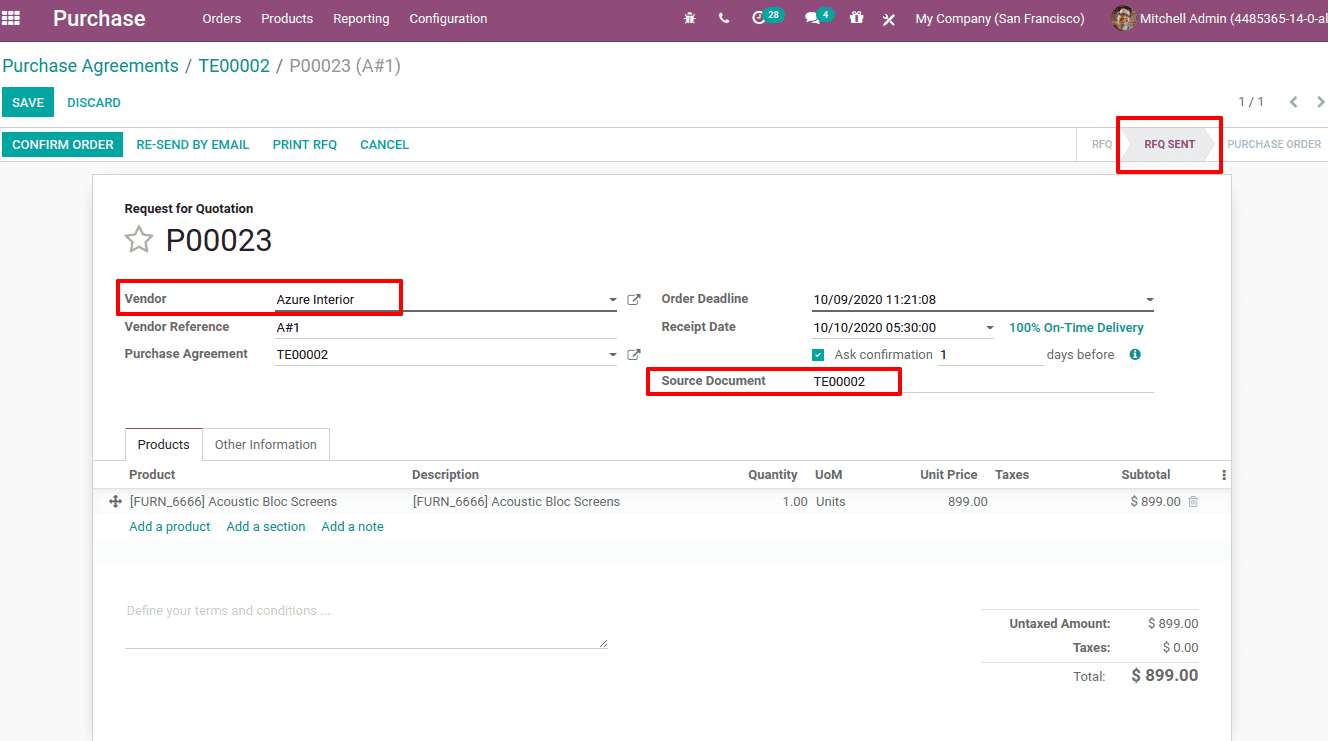The height and width of the screenshot is (741, 1328).
Task: Go to TE00002 breadcrumb link
Action: tap(234, 66)
